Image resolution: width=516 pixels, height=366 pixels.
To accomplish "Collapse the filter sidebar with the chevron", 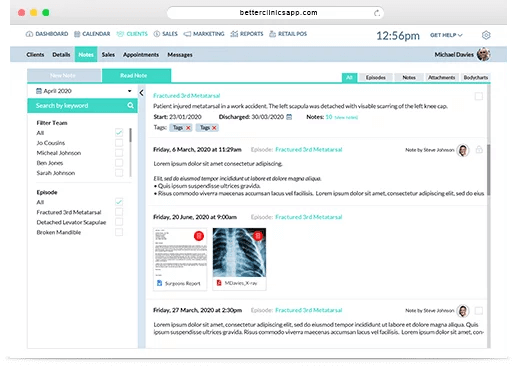I will (x=141, y=93).
